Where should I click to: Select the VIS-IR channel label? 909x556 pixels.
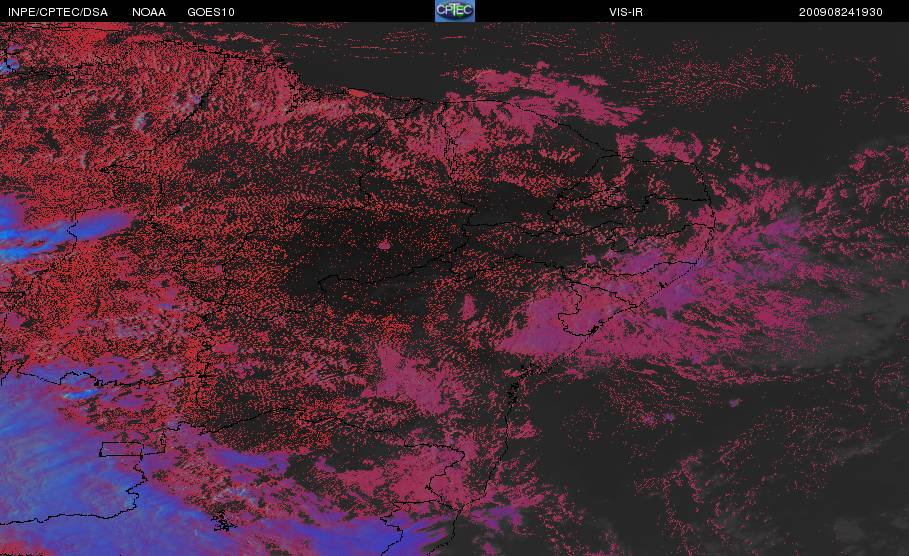pos(626,12)
